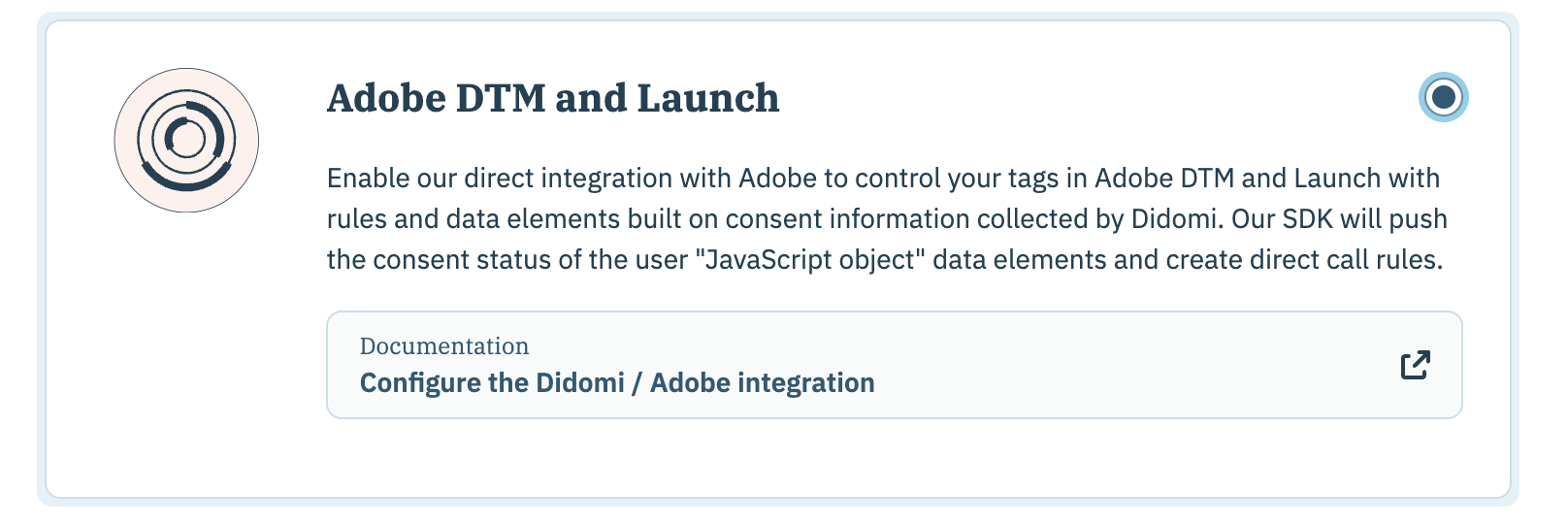Click the "Our SDK will push" text
The height and width of the screenshot is (524, 1568).
1339,219
